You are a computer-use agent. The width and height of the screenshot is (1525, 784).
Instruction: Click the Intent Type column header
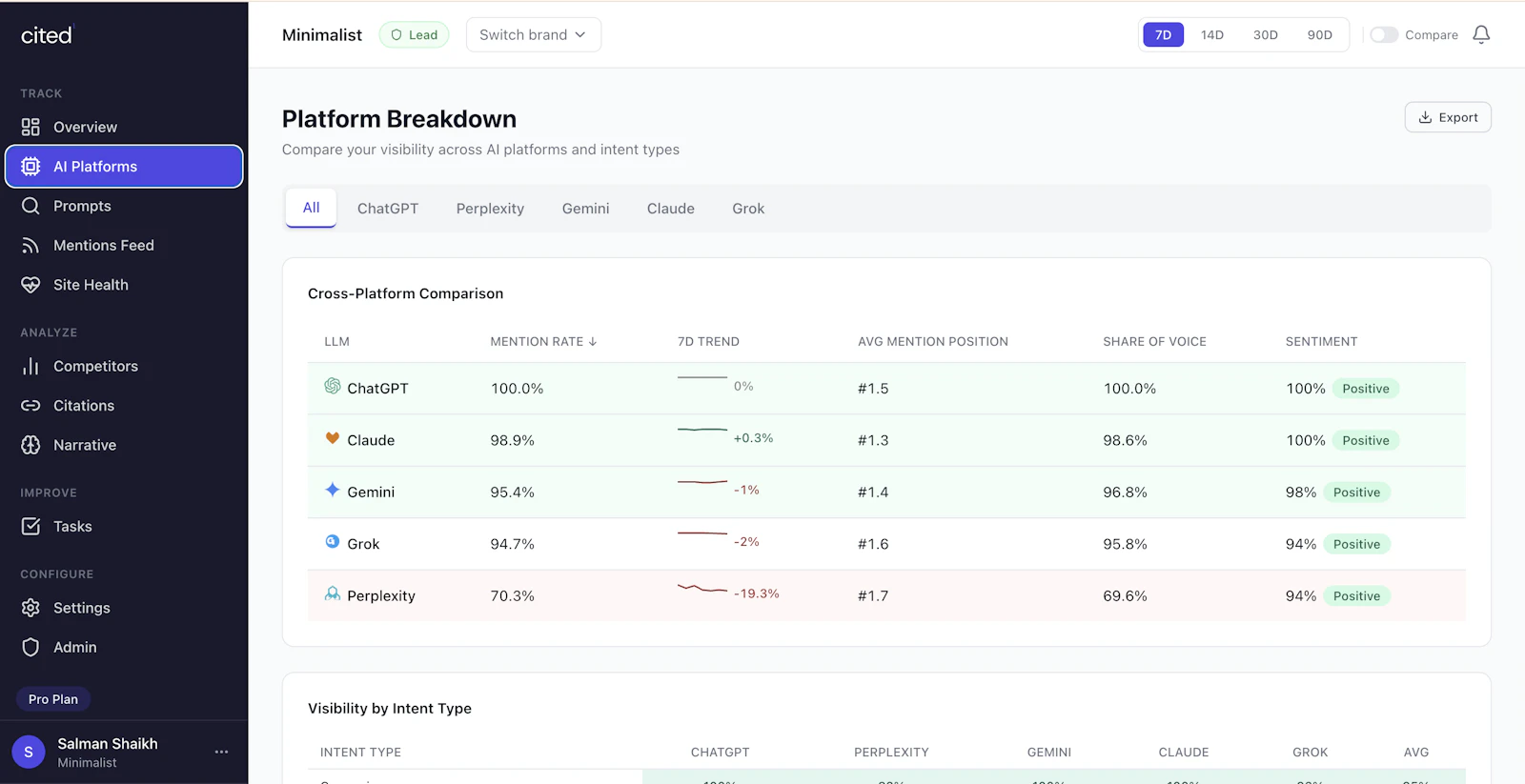[360, 753]
